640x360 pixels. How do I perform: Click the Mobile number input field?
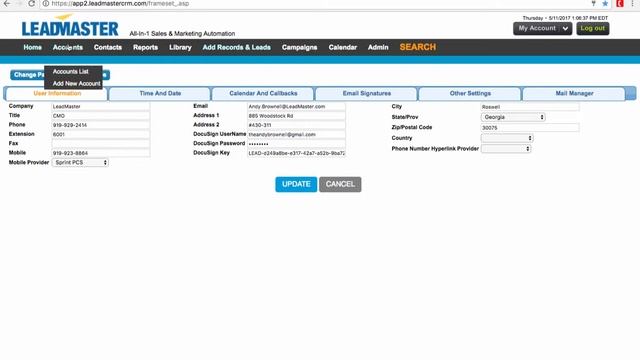100,153
